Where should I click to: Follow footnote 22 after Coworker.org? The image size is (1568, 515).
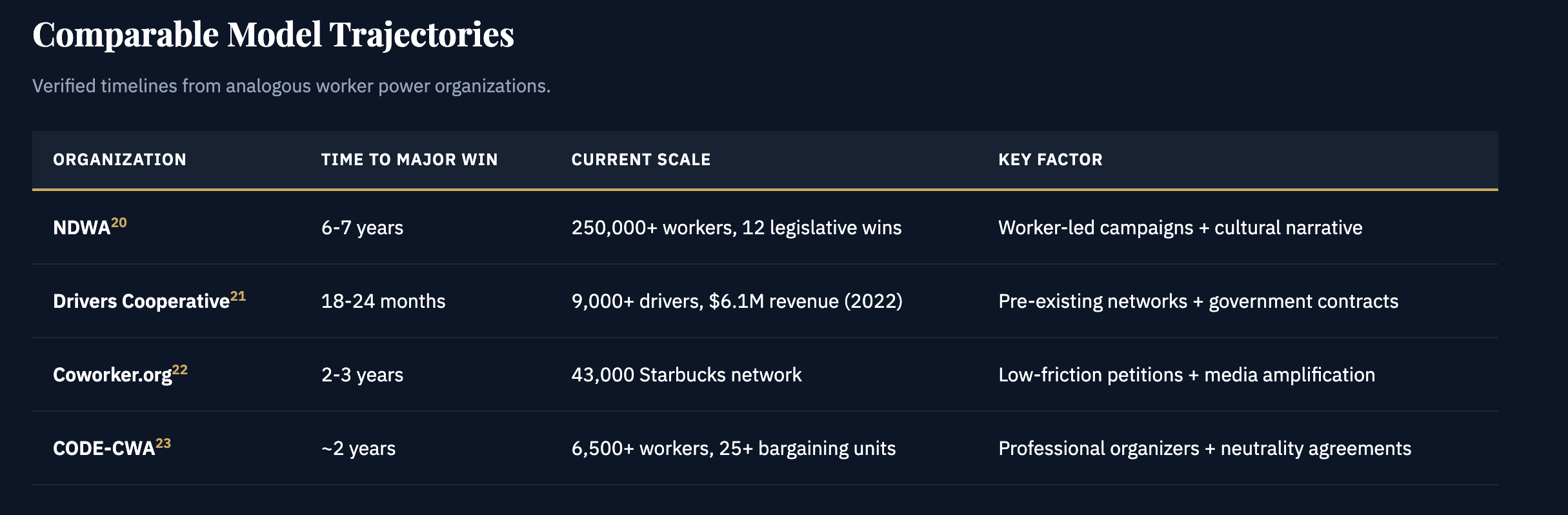(180, 370)
